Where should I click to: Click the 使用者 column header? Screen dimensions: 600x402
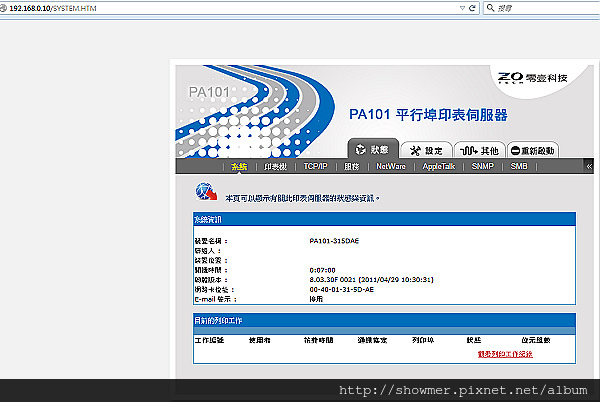click(x=259, y=340)
